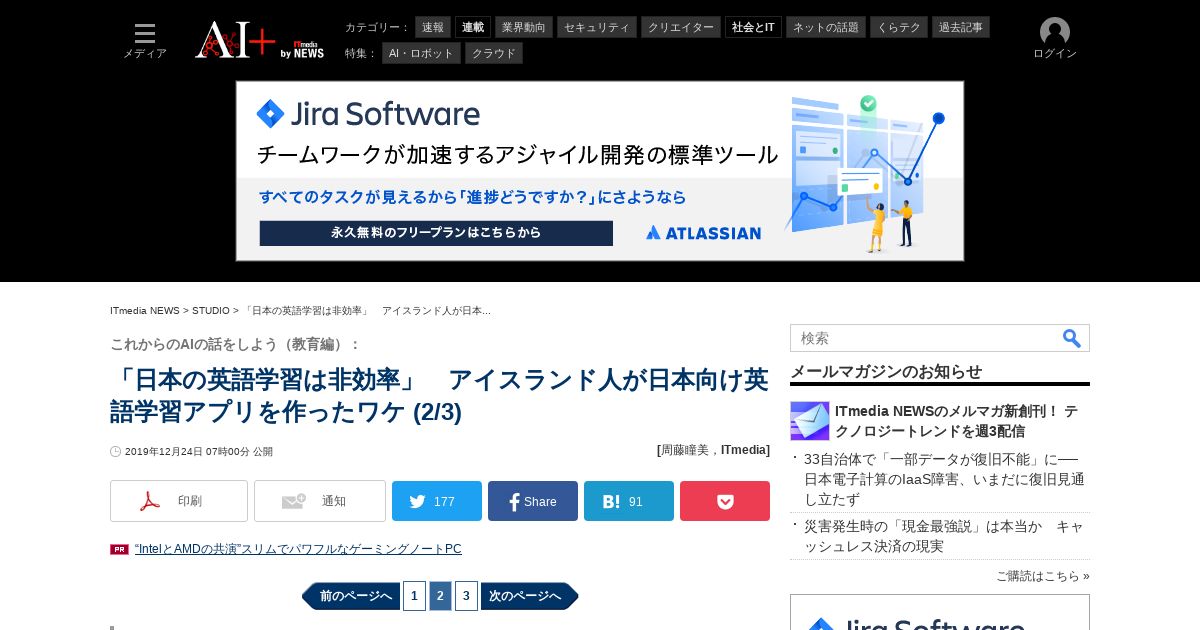Click ご購読はこちら subscription link
The image size is (1200, 630).
(x=1042, y=576)
